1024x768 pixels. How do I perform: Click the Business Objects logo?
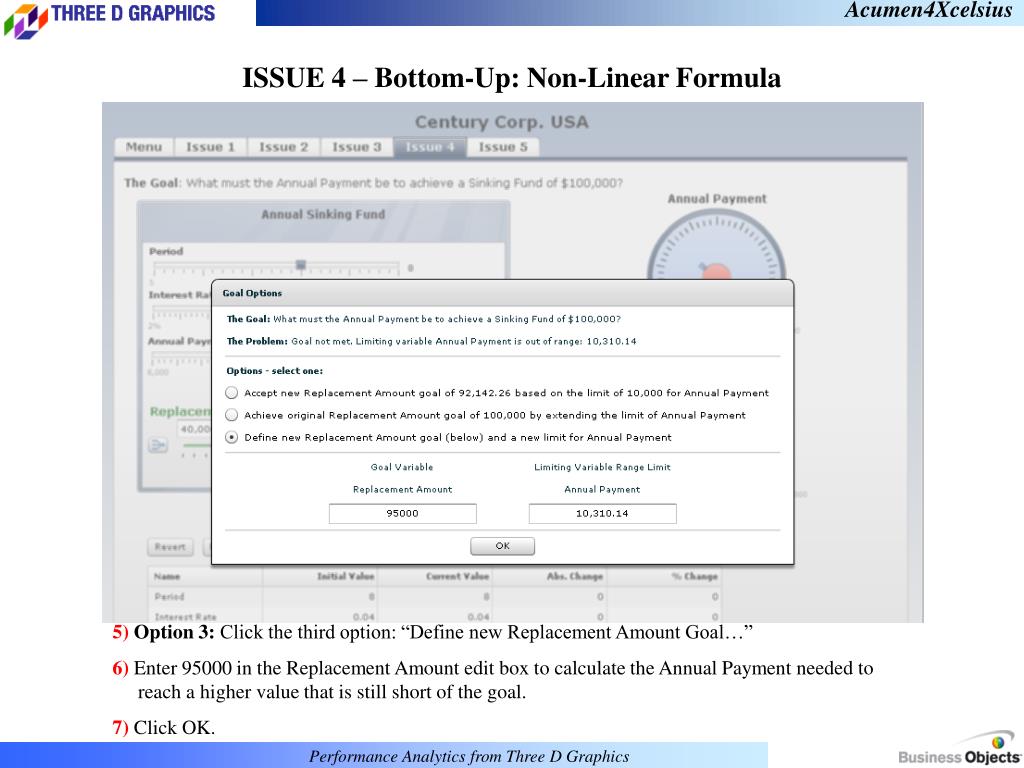click(x=960, y=750)
